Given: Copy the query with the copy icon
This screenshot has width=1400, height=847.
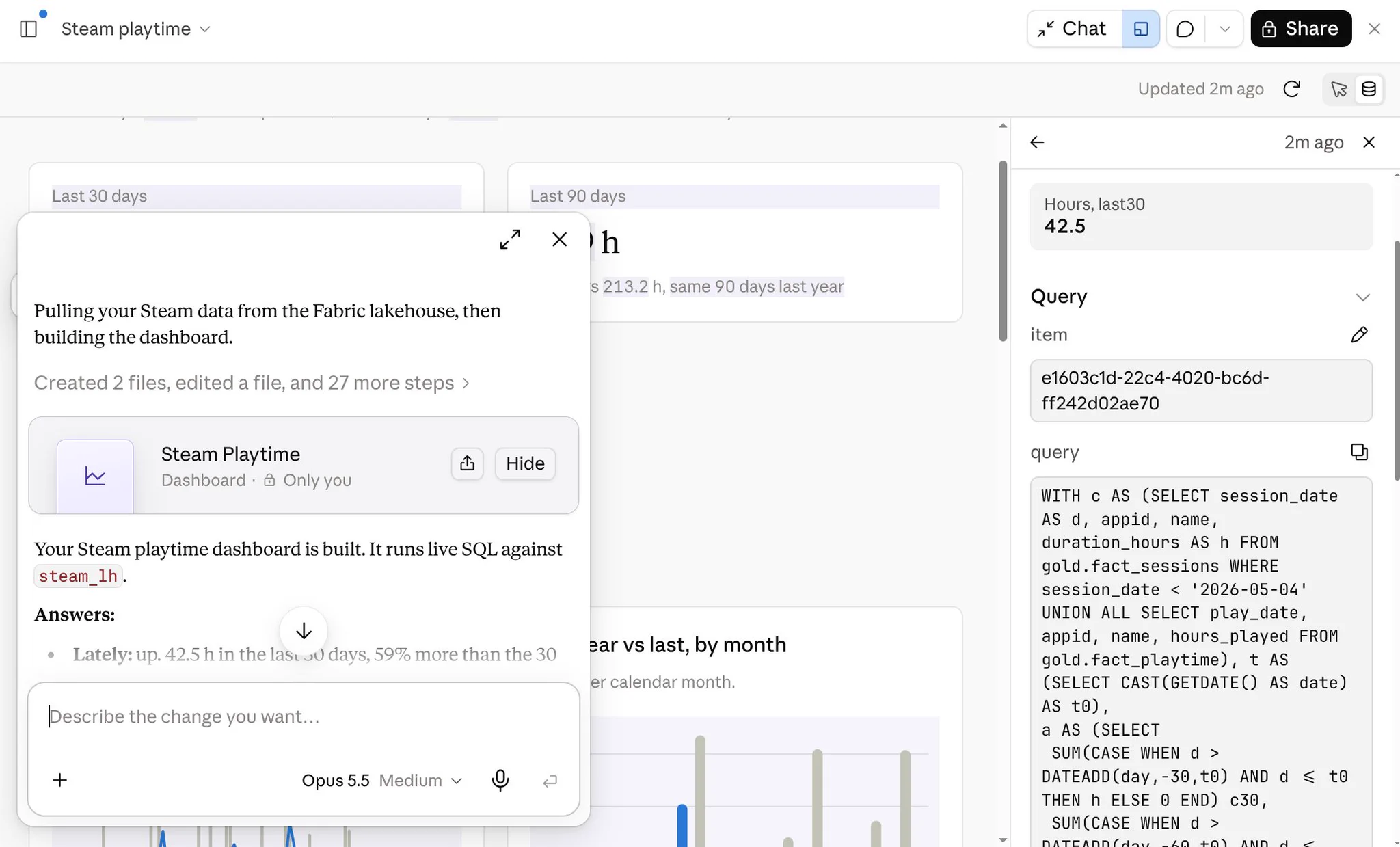Looking at the screenshot, I should [1359, 452].
